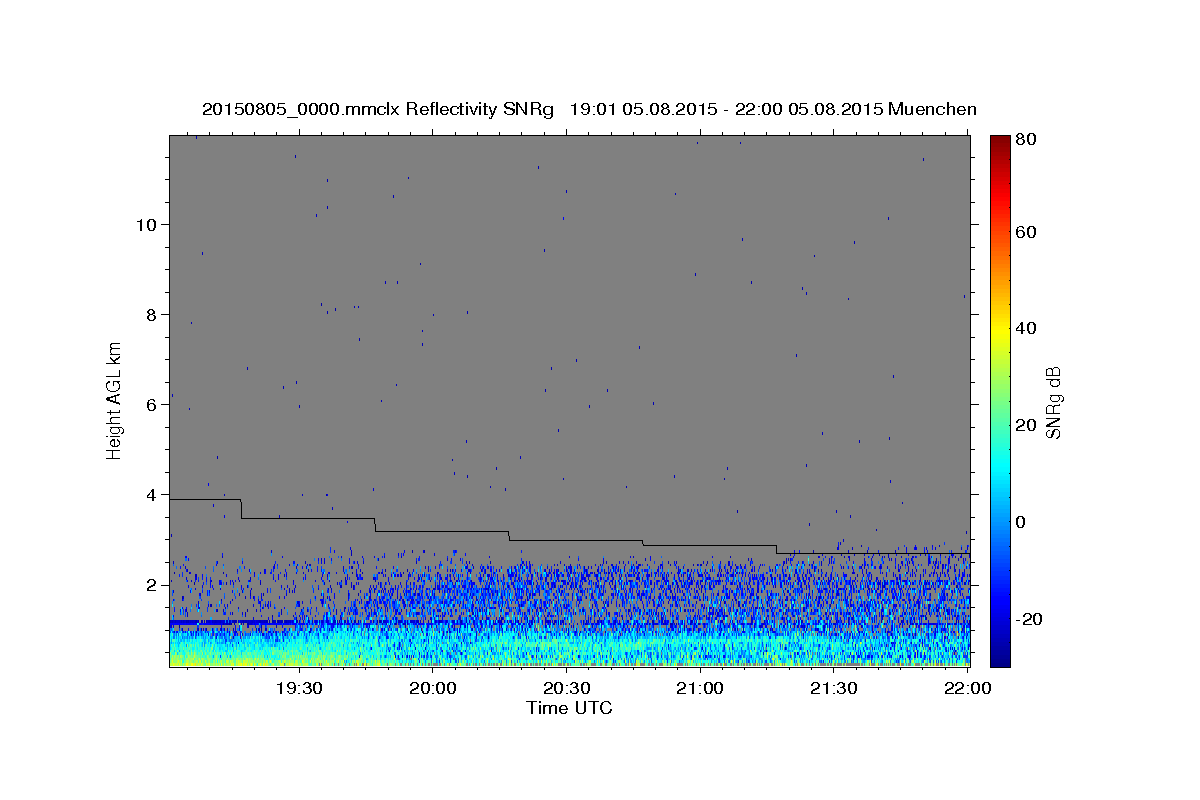Click the 'Height AGL km' y-axis label

[115, 400]
